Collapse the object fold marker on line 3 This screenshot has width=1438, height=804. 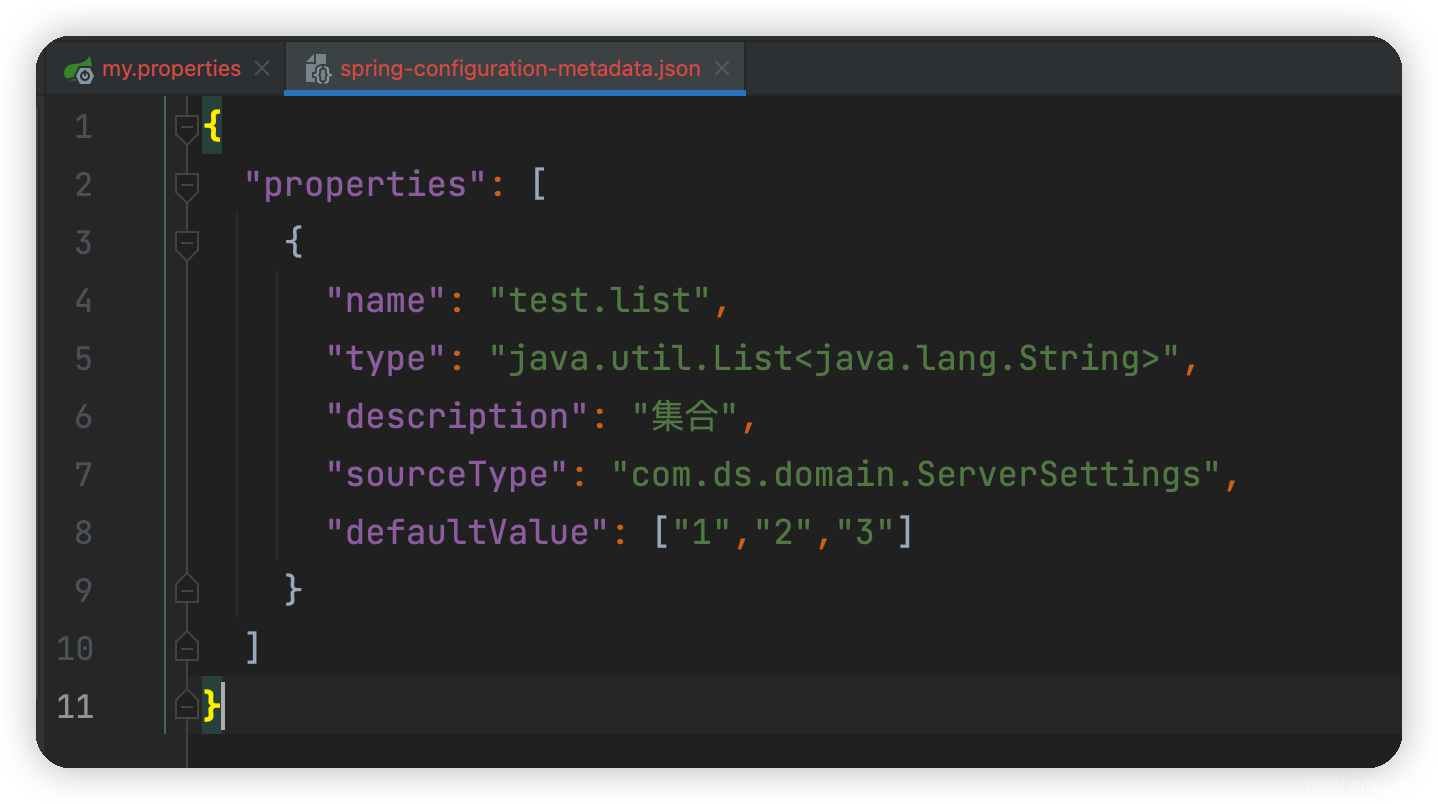coord(187,243)
